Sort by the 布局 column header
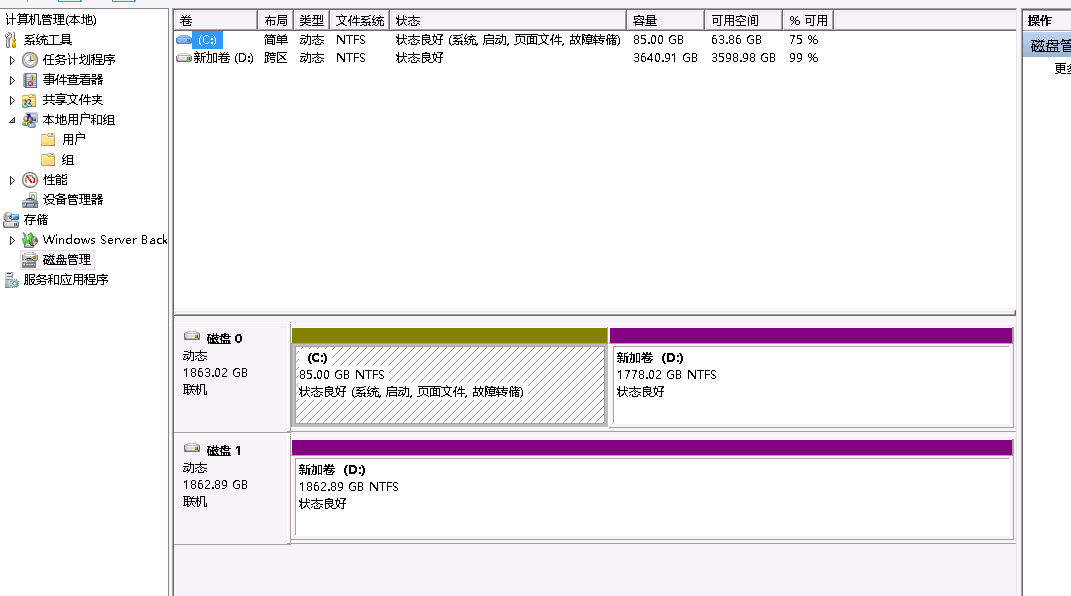The image size is (1071, 596). click(x=276, y=20)
